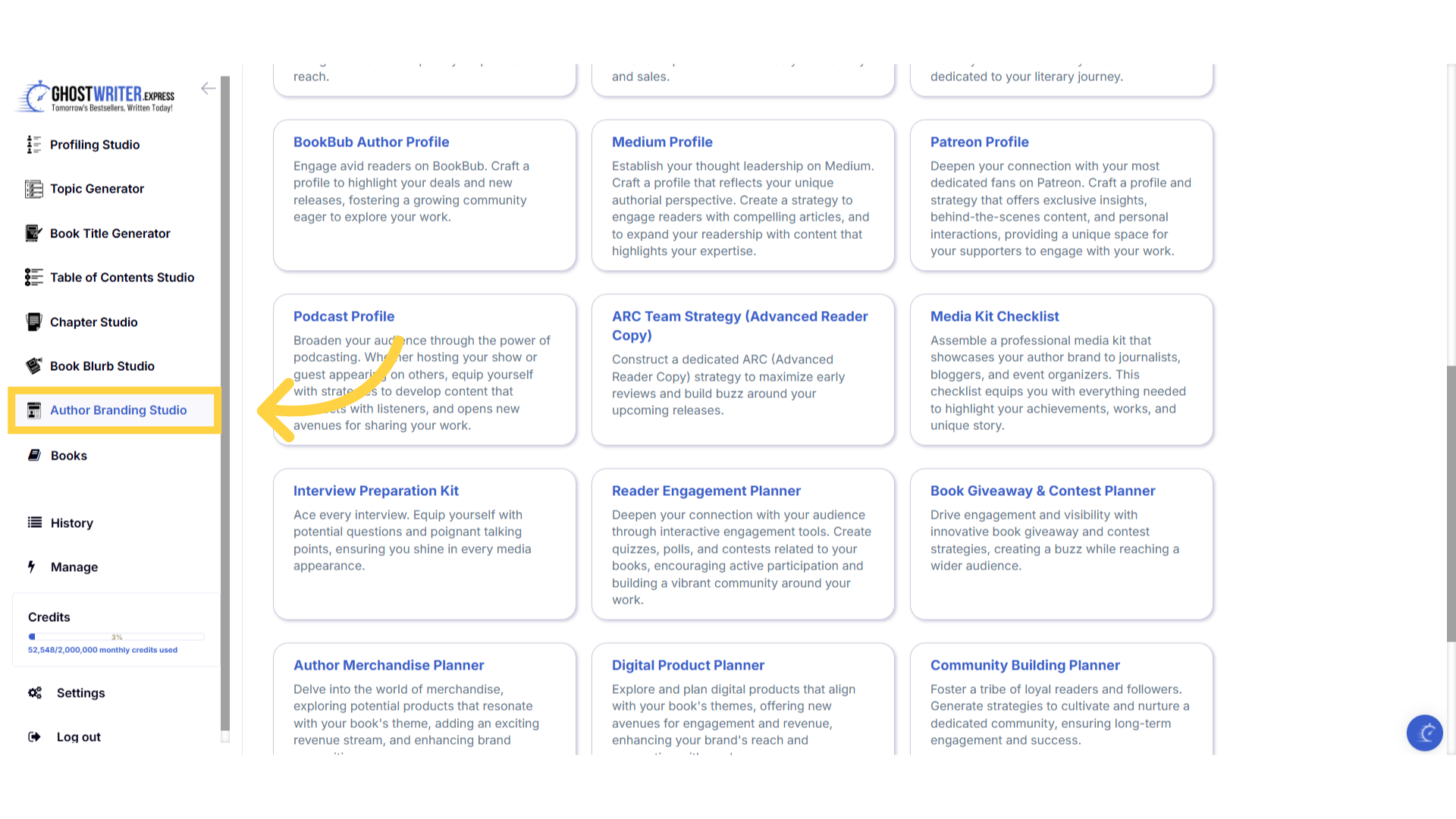Screen dimensions: 1456x819
Task: Click the Table of Contents Studio icon
Action: [x=33, y=278]
